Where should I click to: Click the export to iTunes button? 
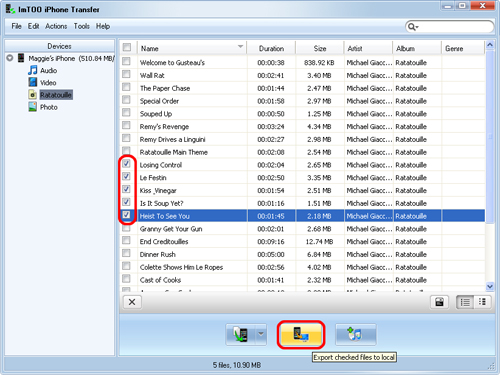click(x=356, y=334)
